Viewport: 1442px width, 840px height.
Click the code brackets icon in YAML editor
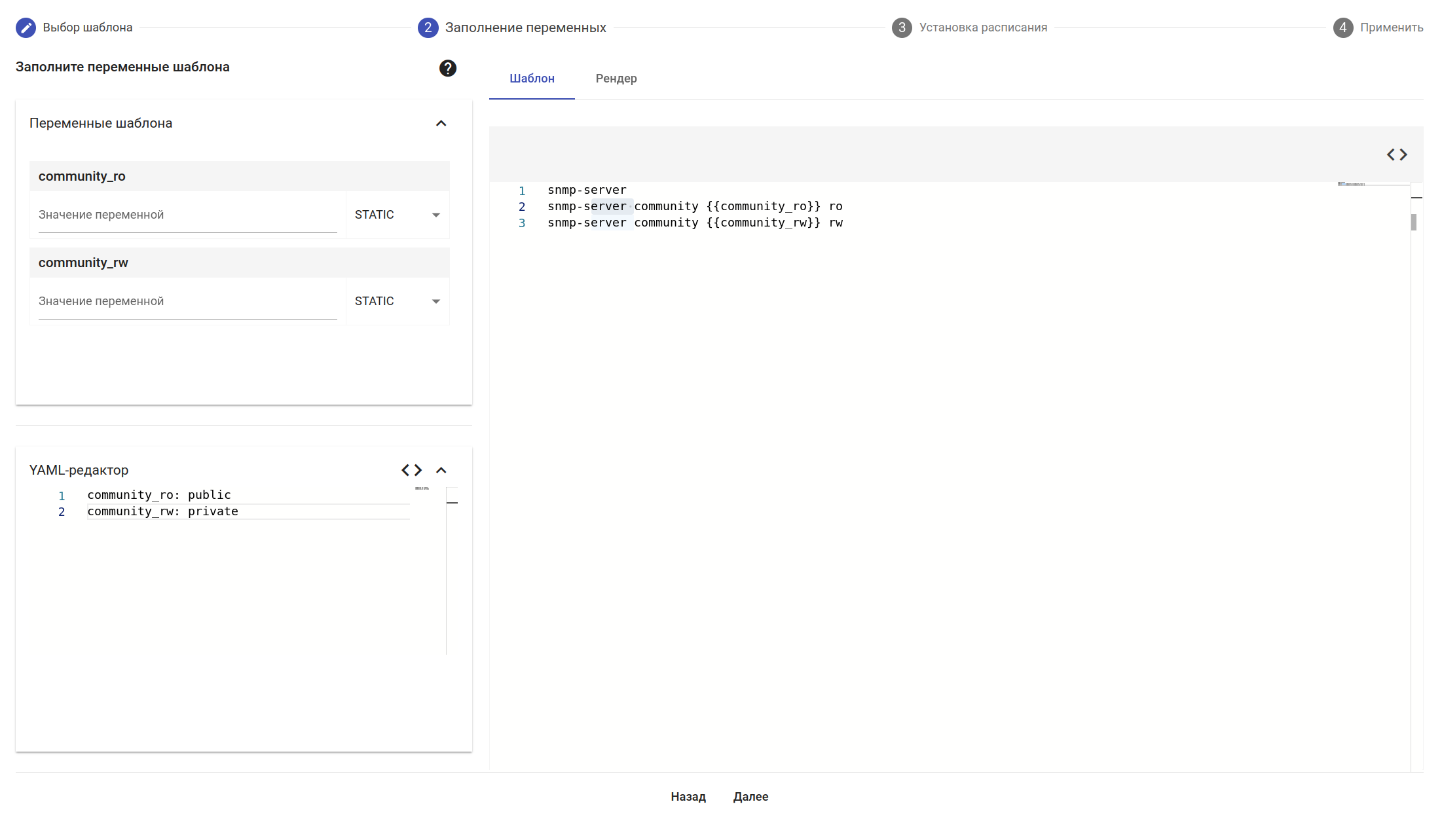point(411,470)
